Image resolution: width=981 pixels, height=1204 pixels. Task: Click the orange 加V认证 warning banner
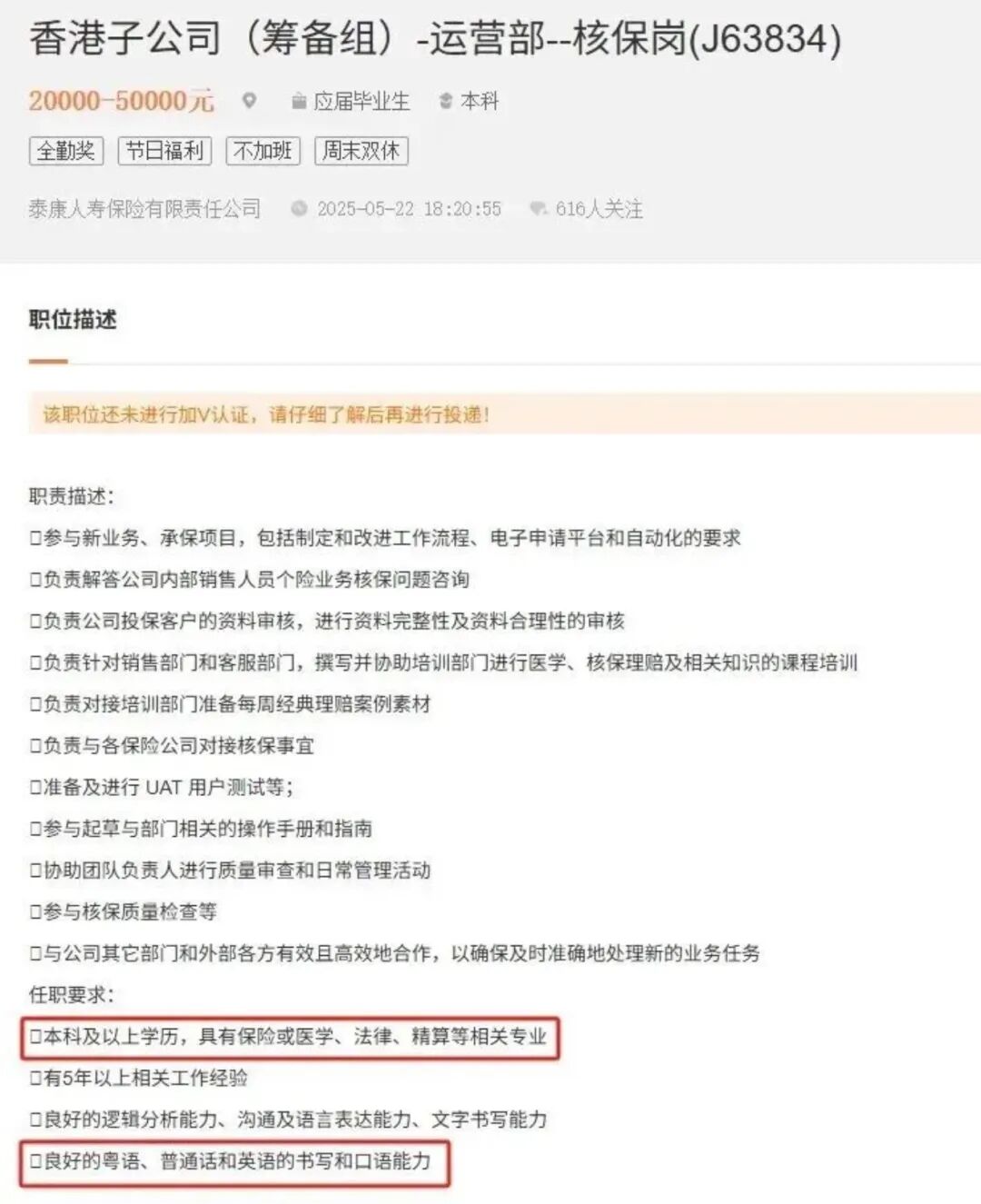[505, 413]
